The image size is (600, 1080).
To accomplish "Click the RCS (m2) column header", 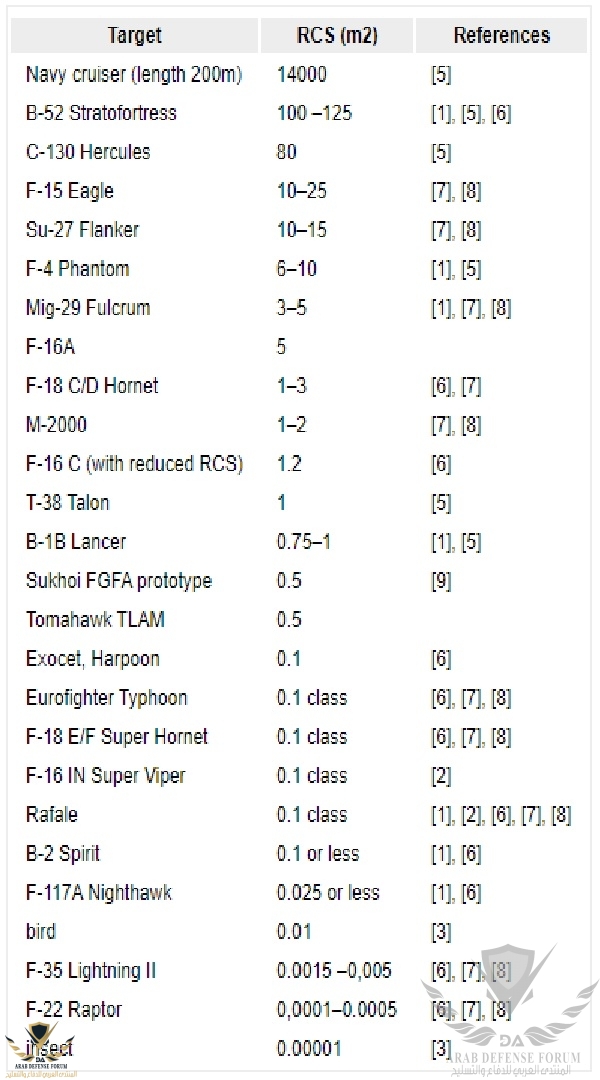I will pos(335,35).
